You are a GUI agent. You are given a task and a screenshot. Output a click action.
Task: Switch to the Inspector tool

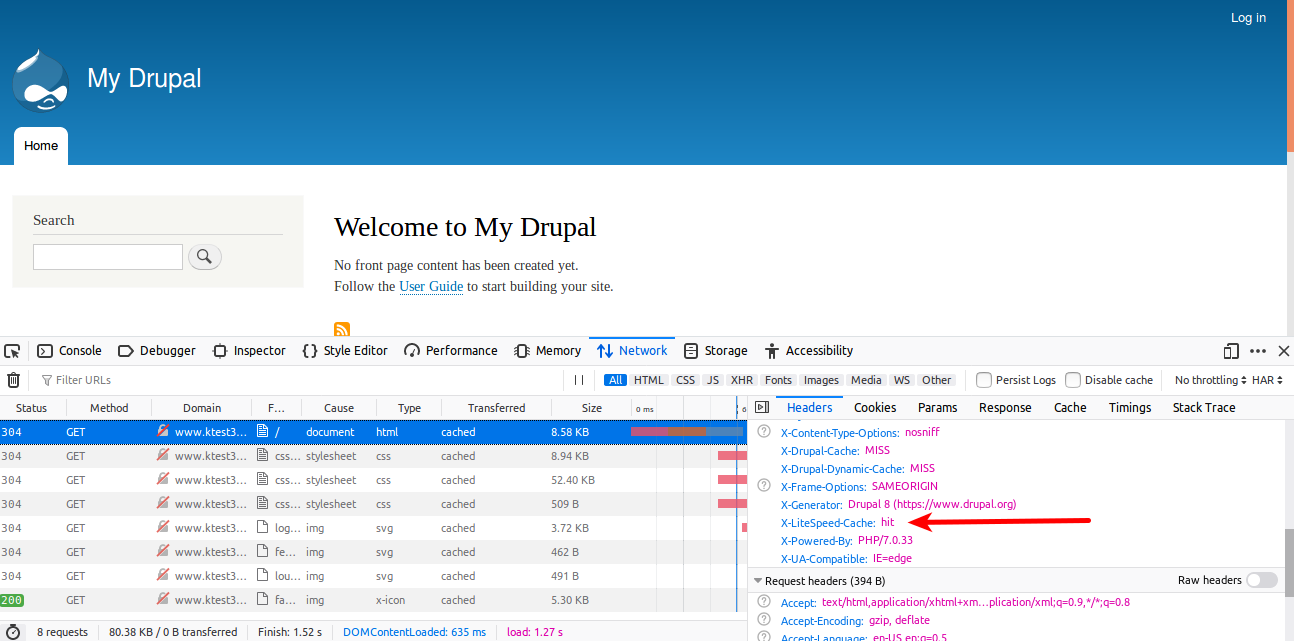coord(249,351)
